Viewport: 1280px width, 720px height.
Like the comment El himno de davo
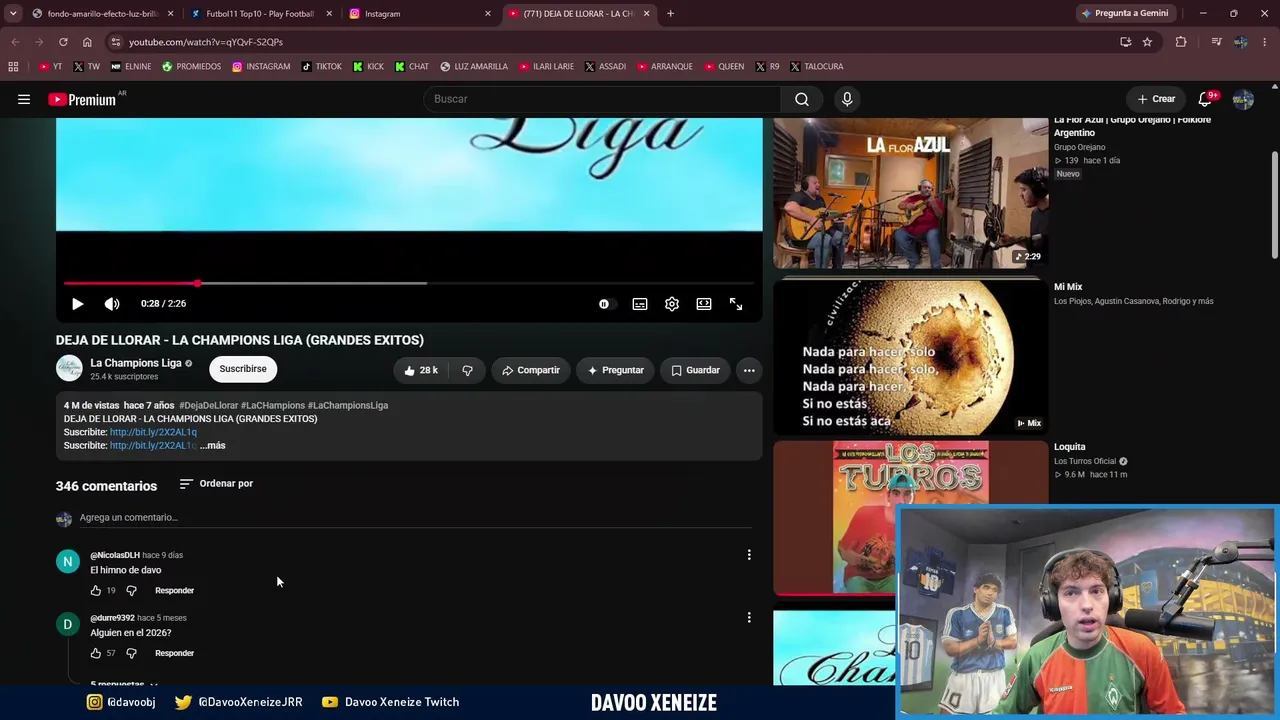pos(96,591)
